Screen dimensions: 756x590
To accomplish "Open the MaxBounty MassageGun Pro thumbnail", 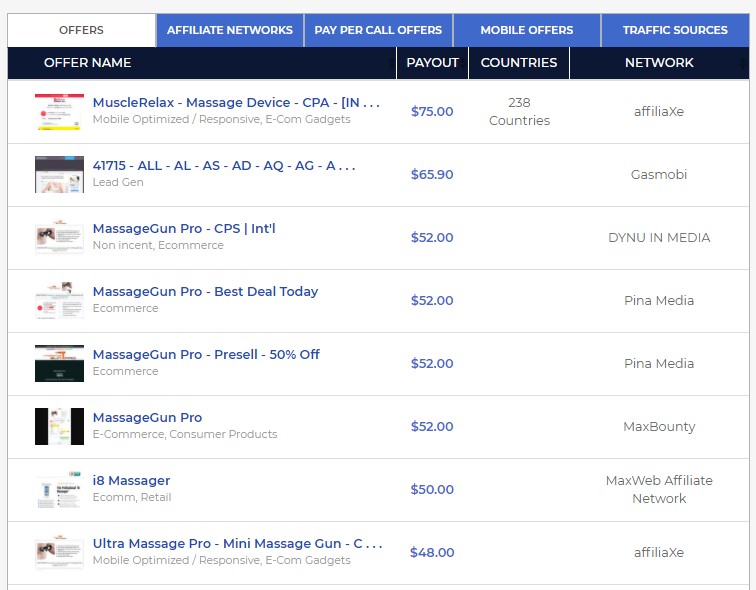I will tap(59, 427).
